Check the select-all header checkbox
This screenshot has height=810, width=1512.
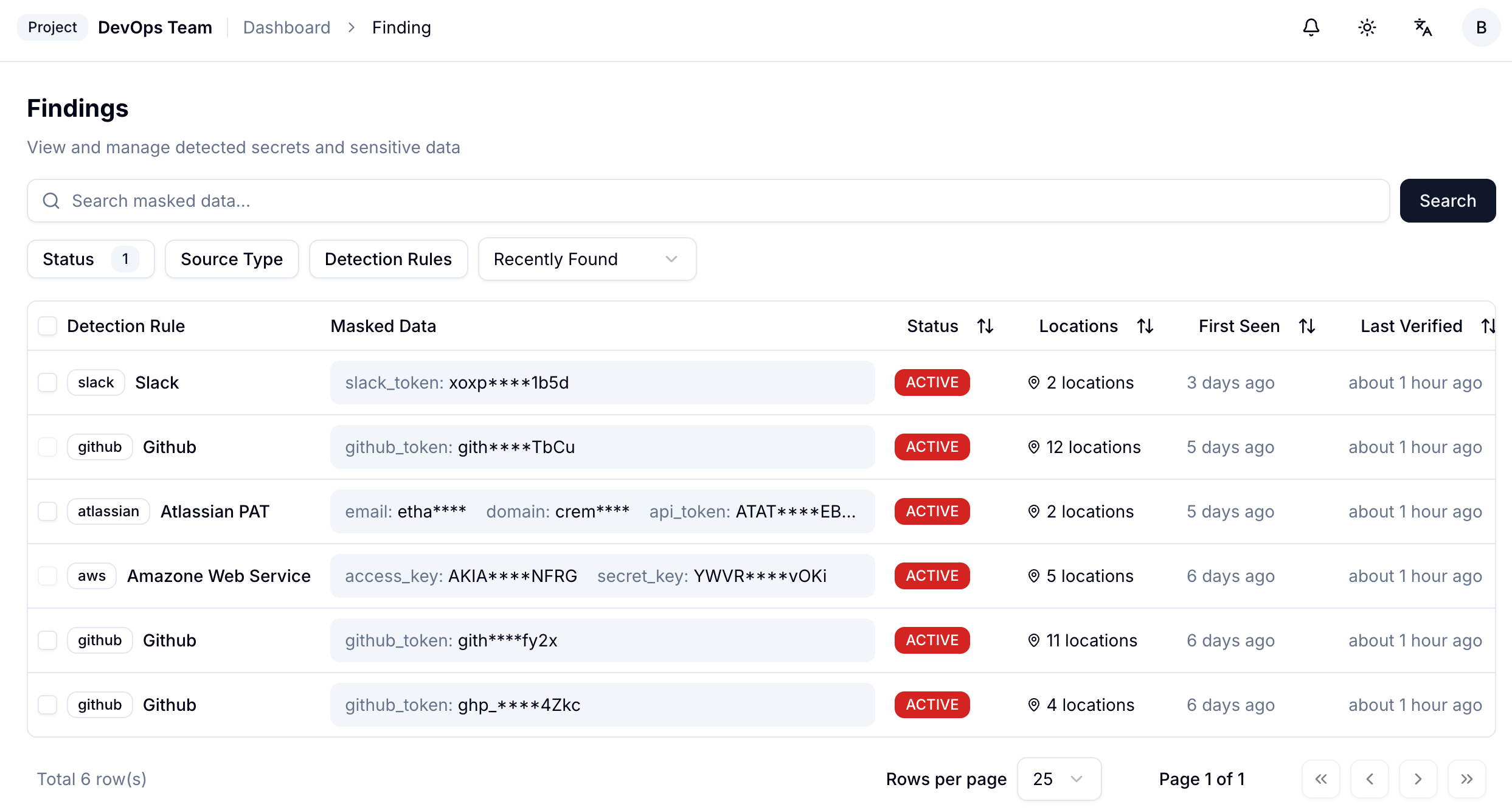click(x=47, y=326)
